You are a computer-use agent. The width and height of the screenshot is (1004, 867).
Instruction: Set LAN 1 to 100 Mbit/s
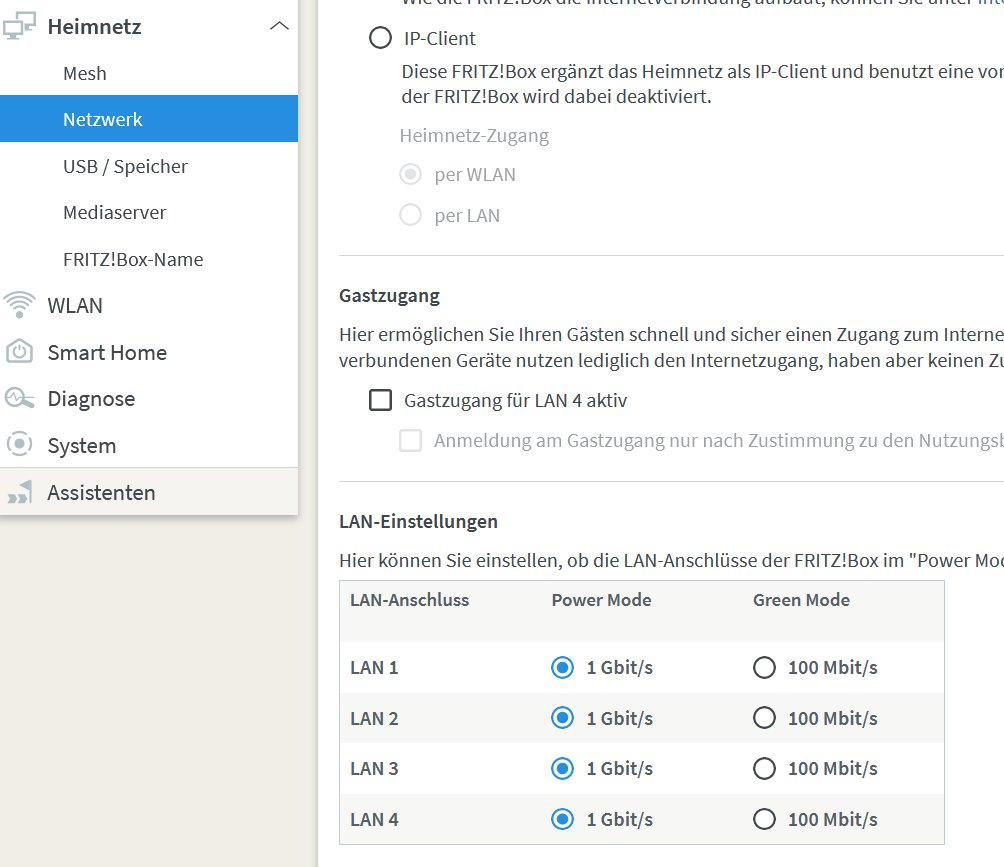click(x=764, y=667)
